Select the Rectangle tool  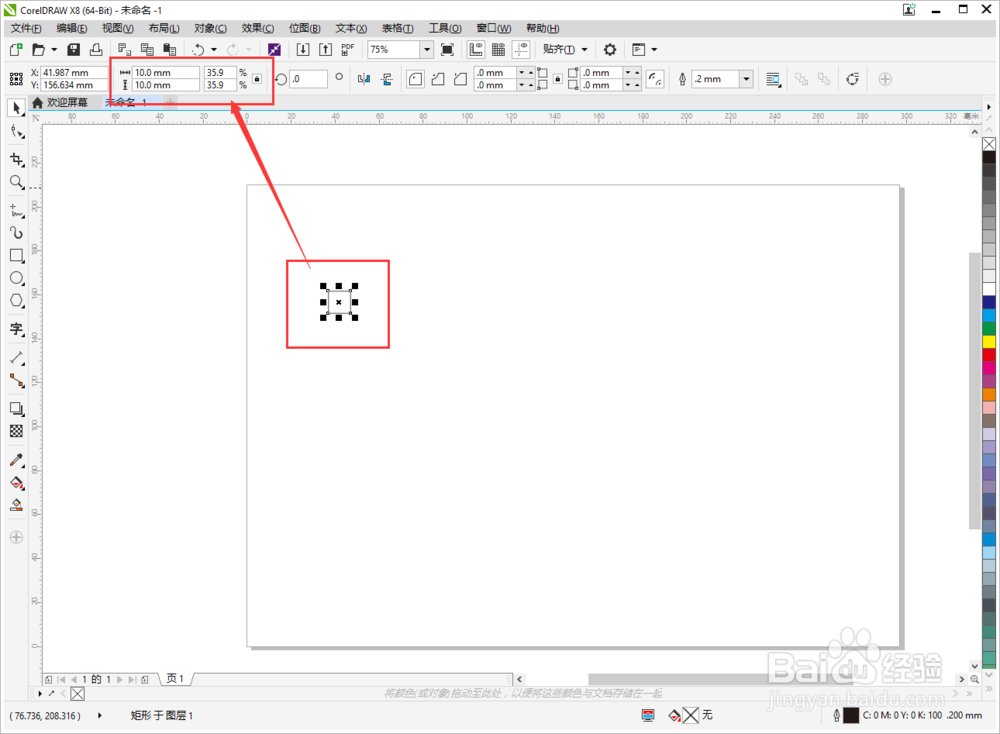click(16, 255)
